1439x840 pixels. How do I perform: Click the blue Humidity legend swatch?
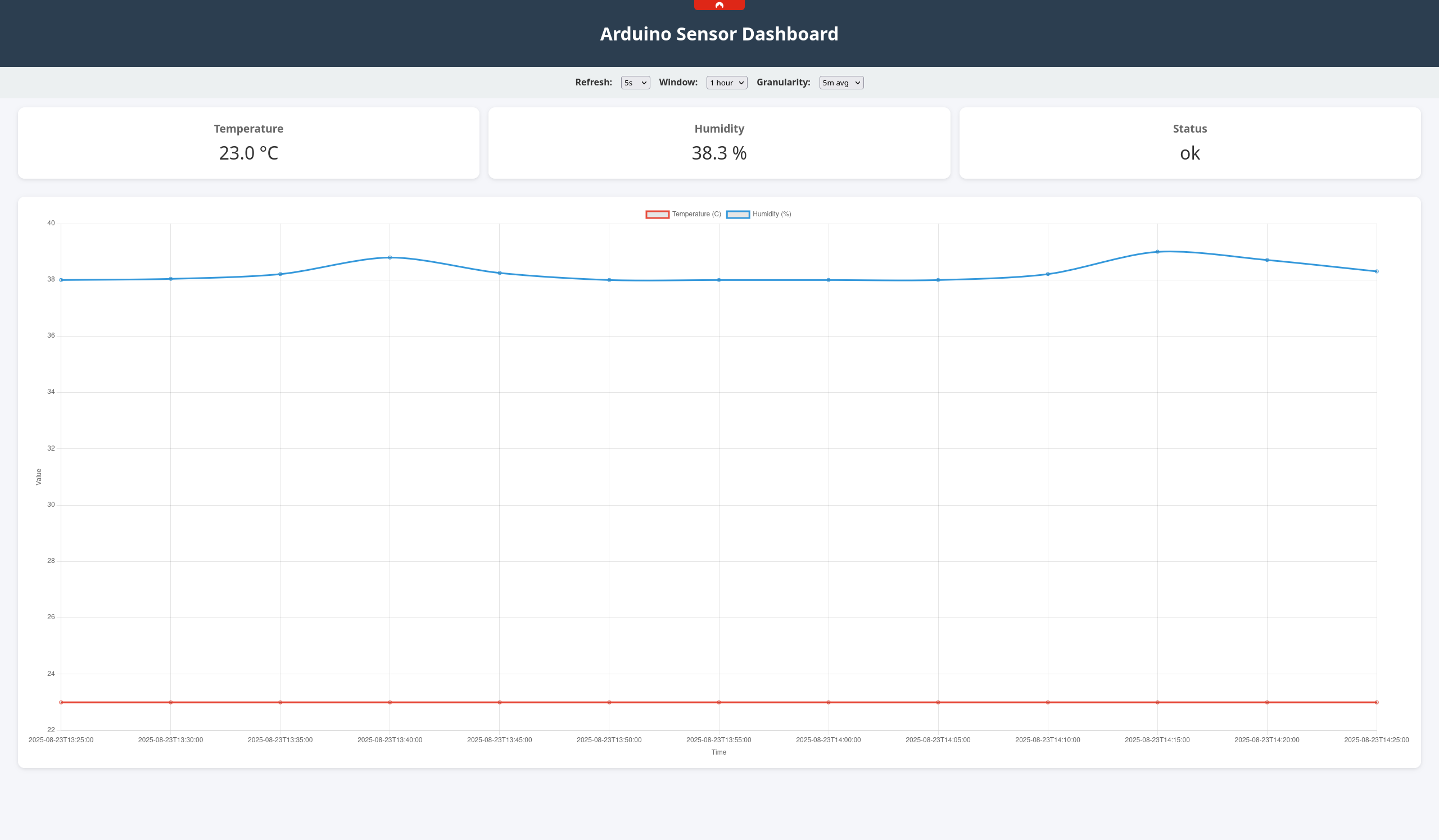click(738, 215)
